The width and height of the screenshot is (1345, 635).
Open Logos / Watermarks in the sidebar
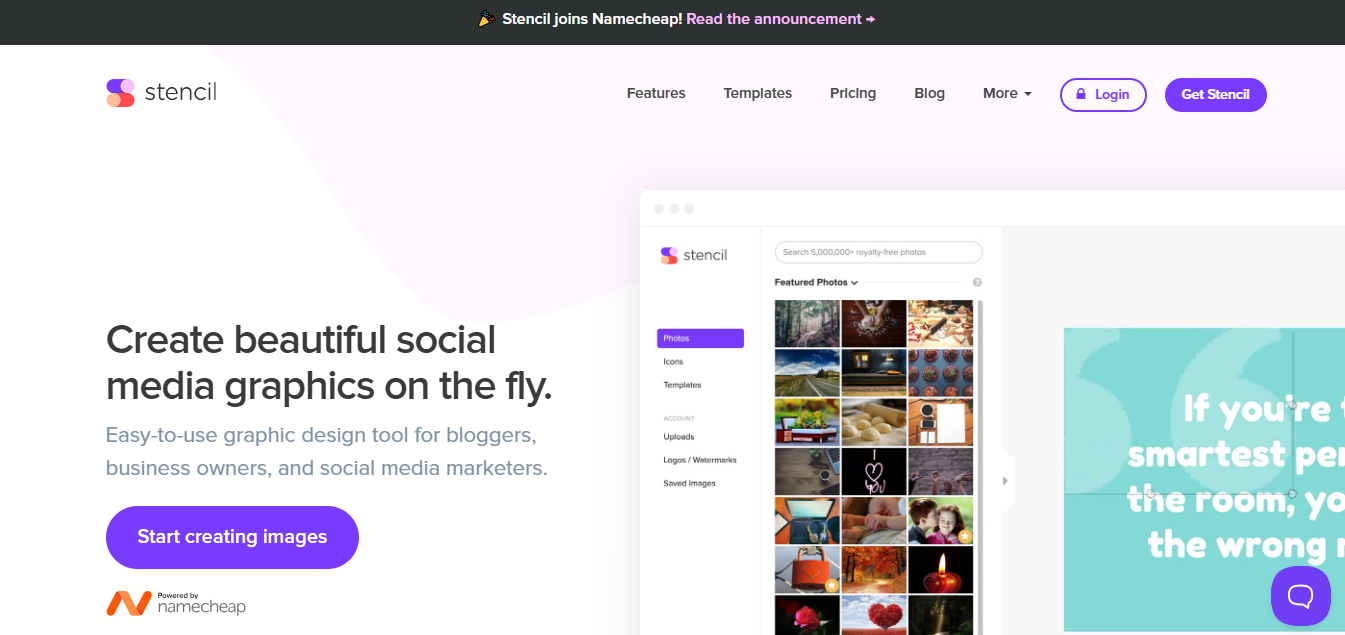700,460
